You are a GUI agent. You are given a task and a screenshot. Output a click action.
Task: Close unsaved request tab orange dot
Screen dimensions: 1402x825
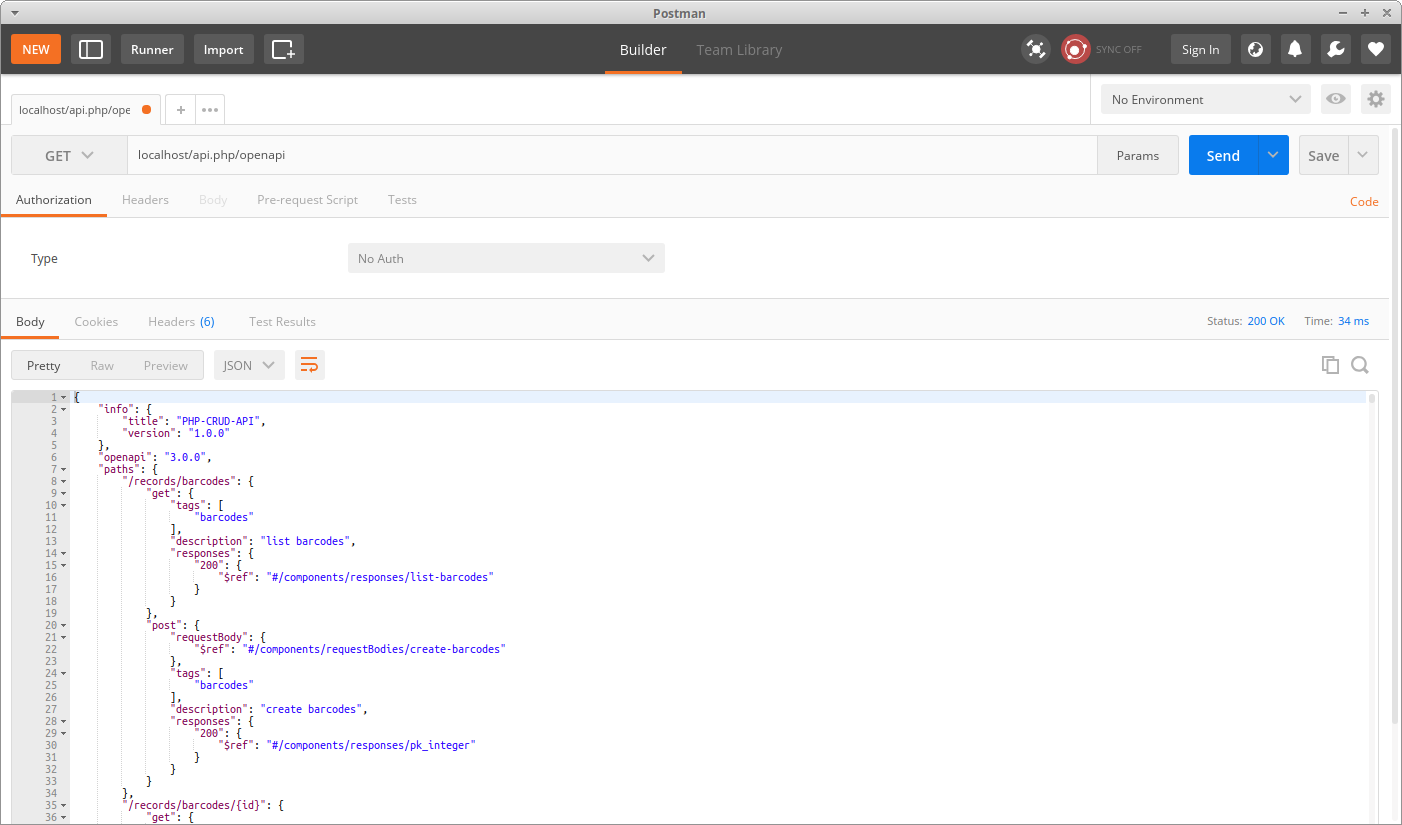click(x=147, y=110)
